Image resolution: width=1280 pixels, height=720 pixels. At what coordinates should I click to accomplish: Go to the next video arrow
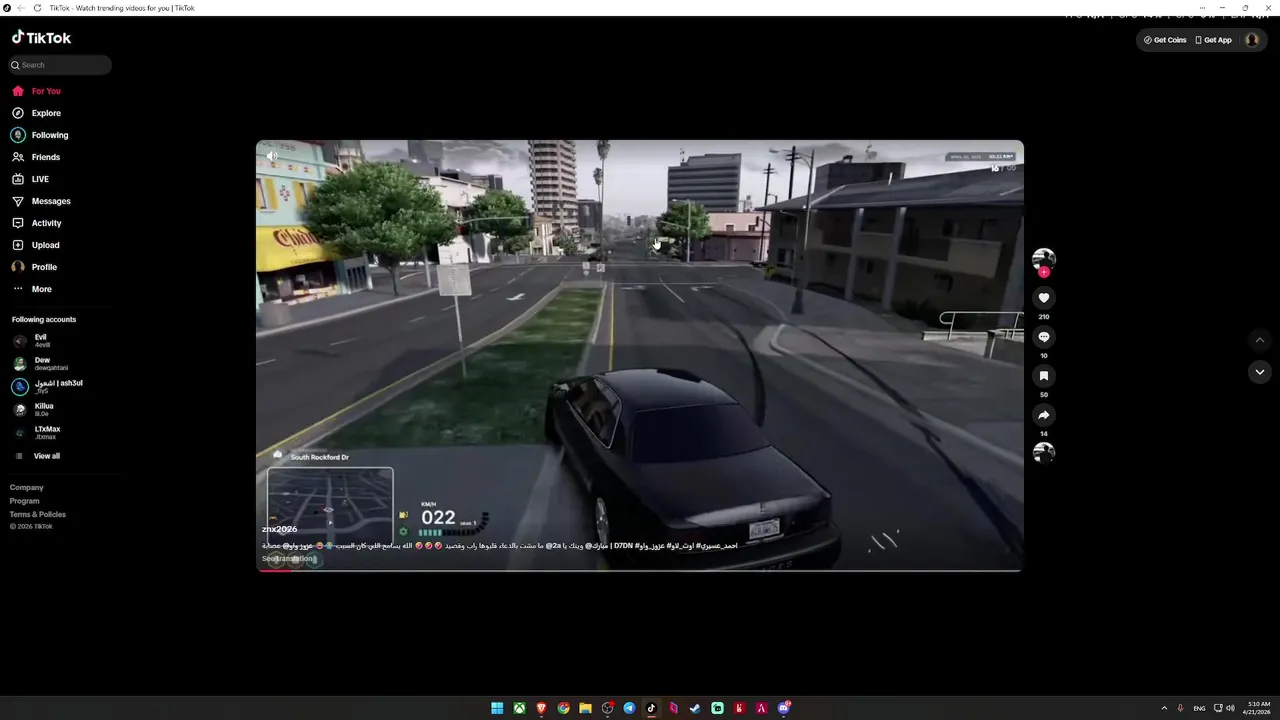point(1260,372)
